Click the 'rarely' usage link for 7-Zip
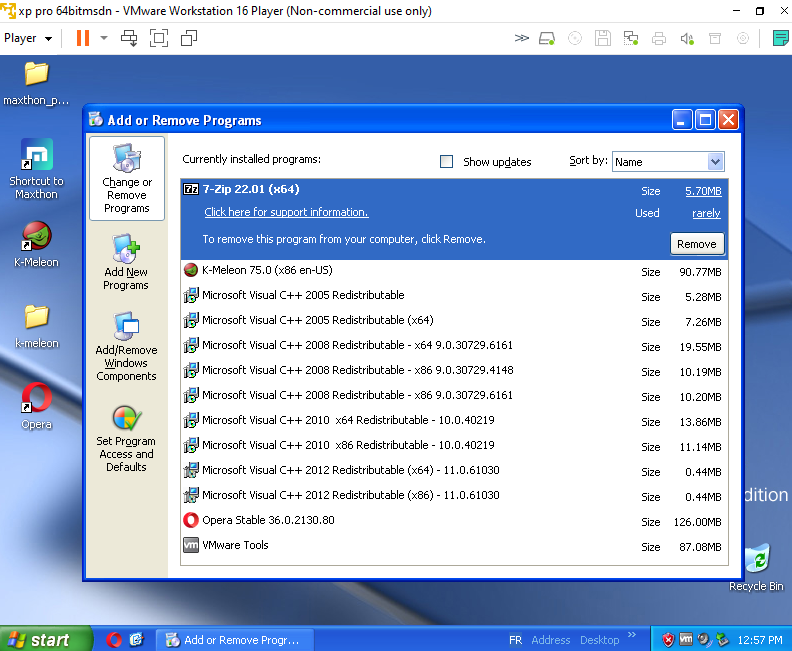This screenshot has height=651, width=792. [706, 213]
